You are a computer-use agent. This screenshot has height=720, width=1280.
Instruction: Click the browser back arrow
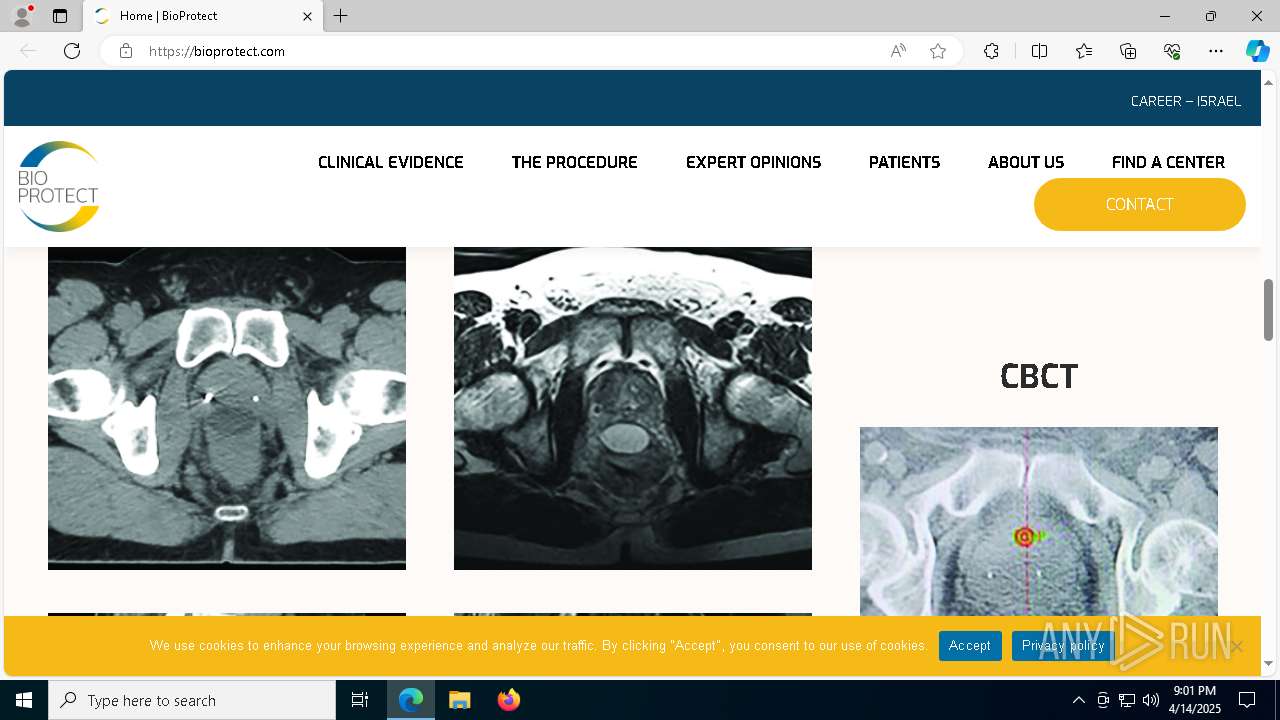coord(28,51)
